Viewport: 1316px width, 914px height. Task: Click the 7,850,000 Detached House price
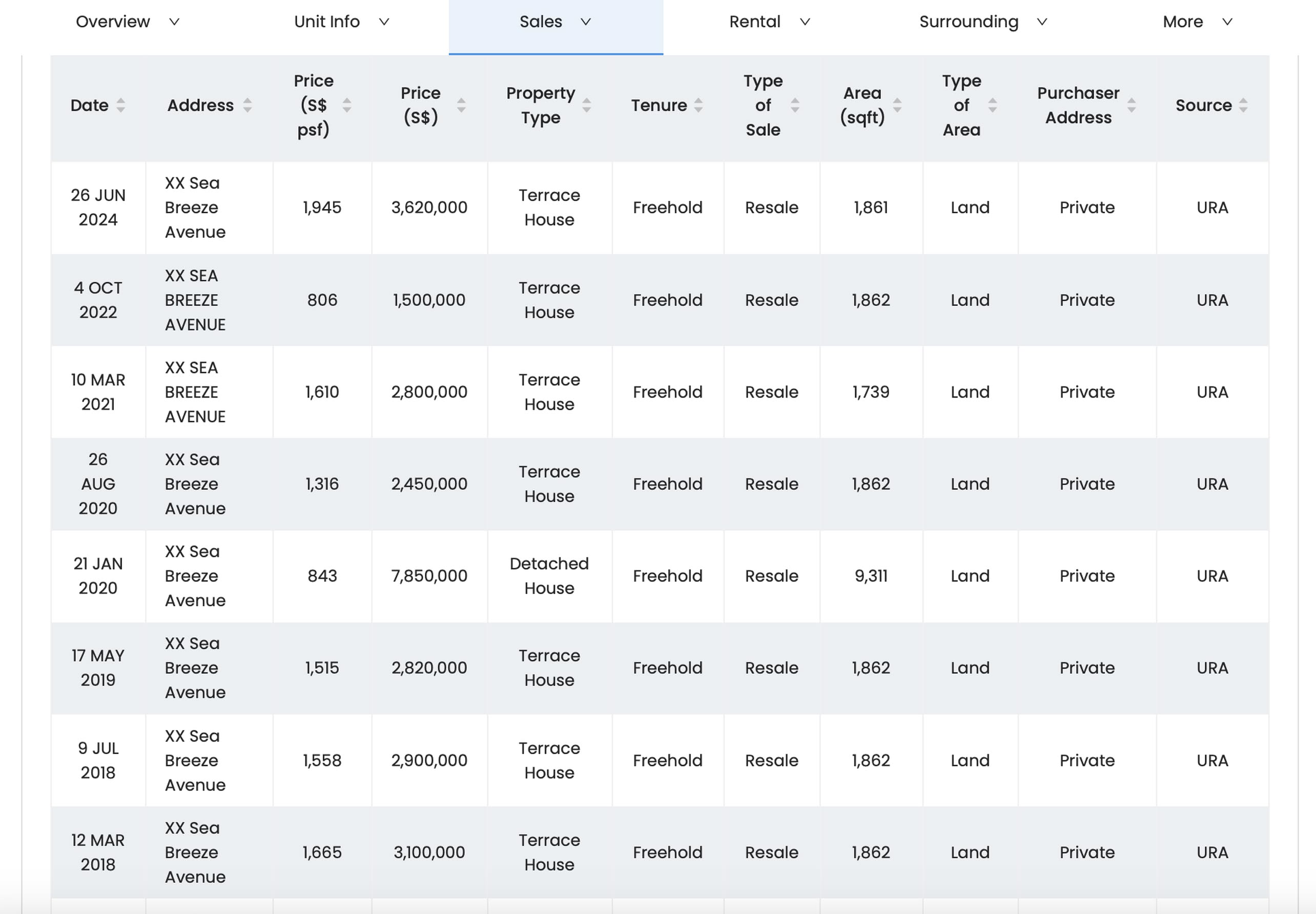point(429,575)
